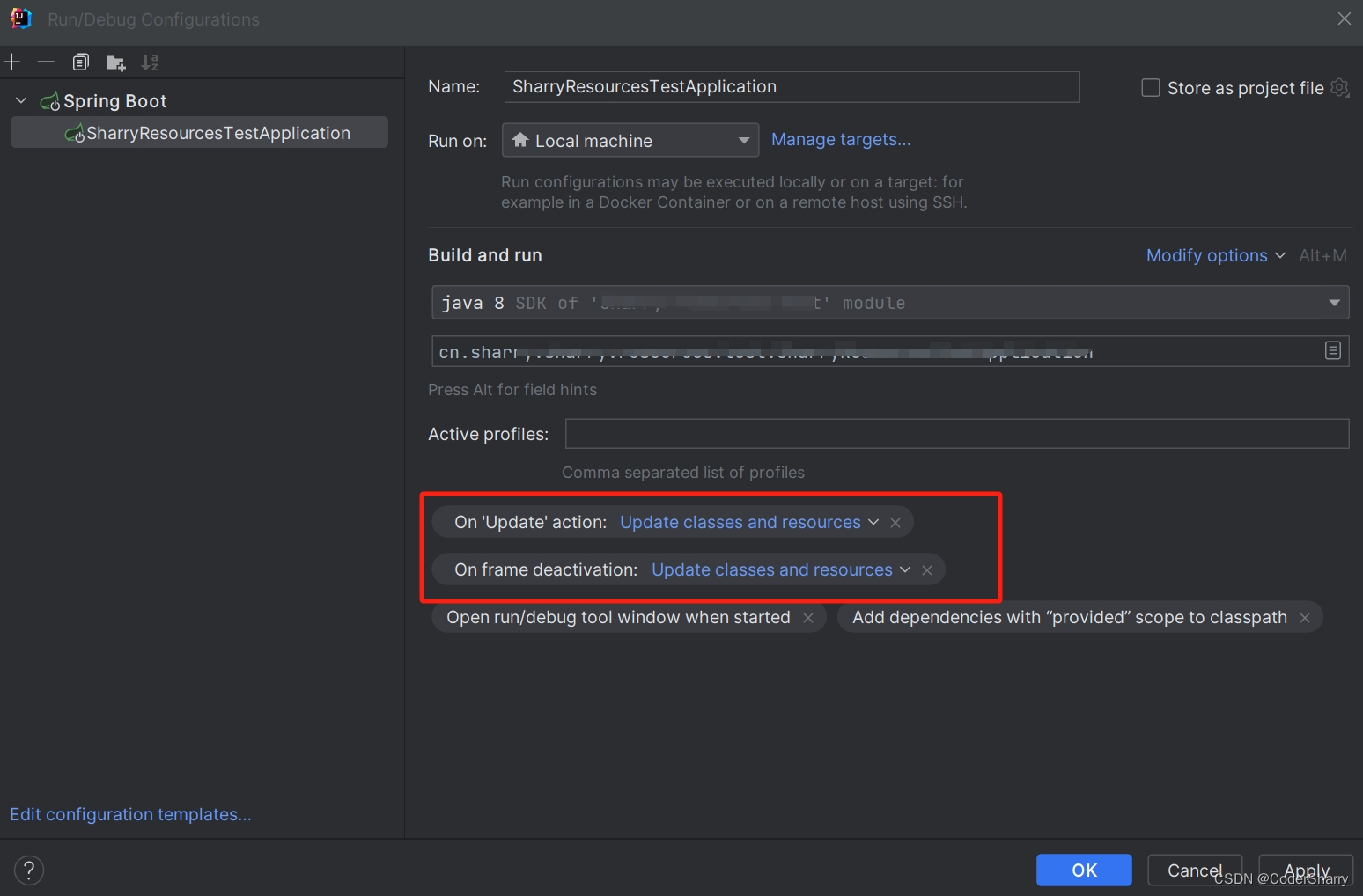Image resolution: width=1363 pixels, height=896 pixels.
Task: Add a new run configuration
Action: [x=12, y=62]
